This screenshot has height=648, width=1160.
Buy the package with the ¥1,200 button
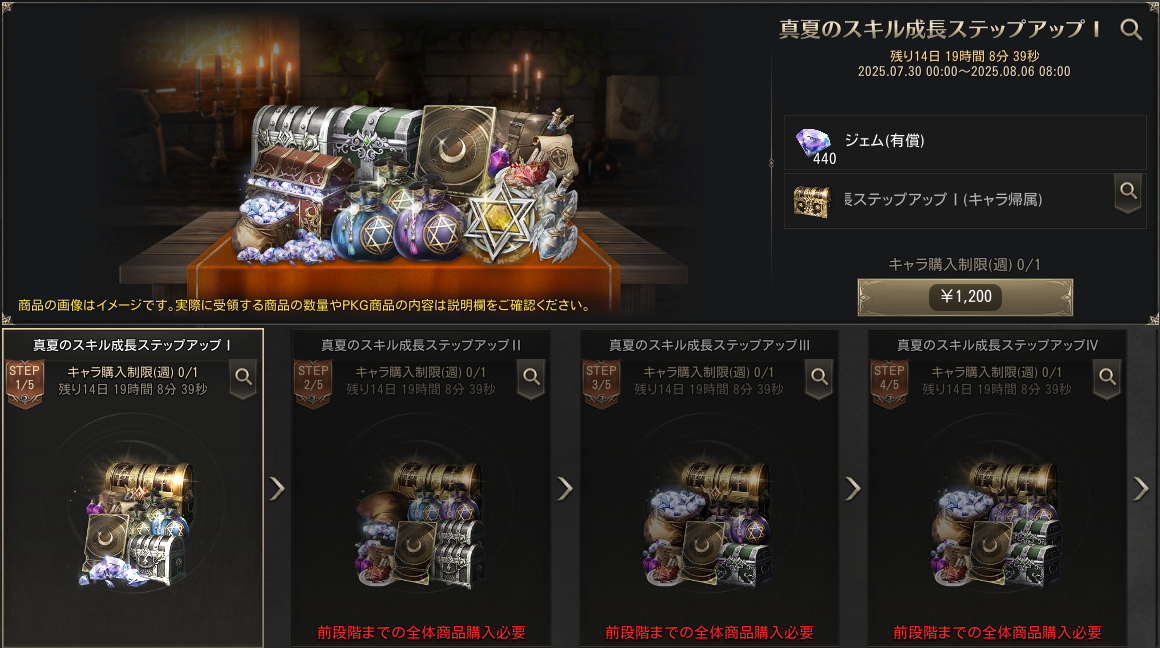tap(965, 297)
